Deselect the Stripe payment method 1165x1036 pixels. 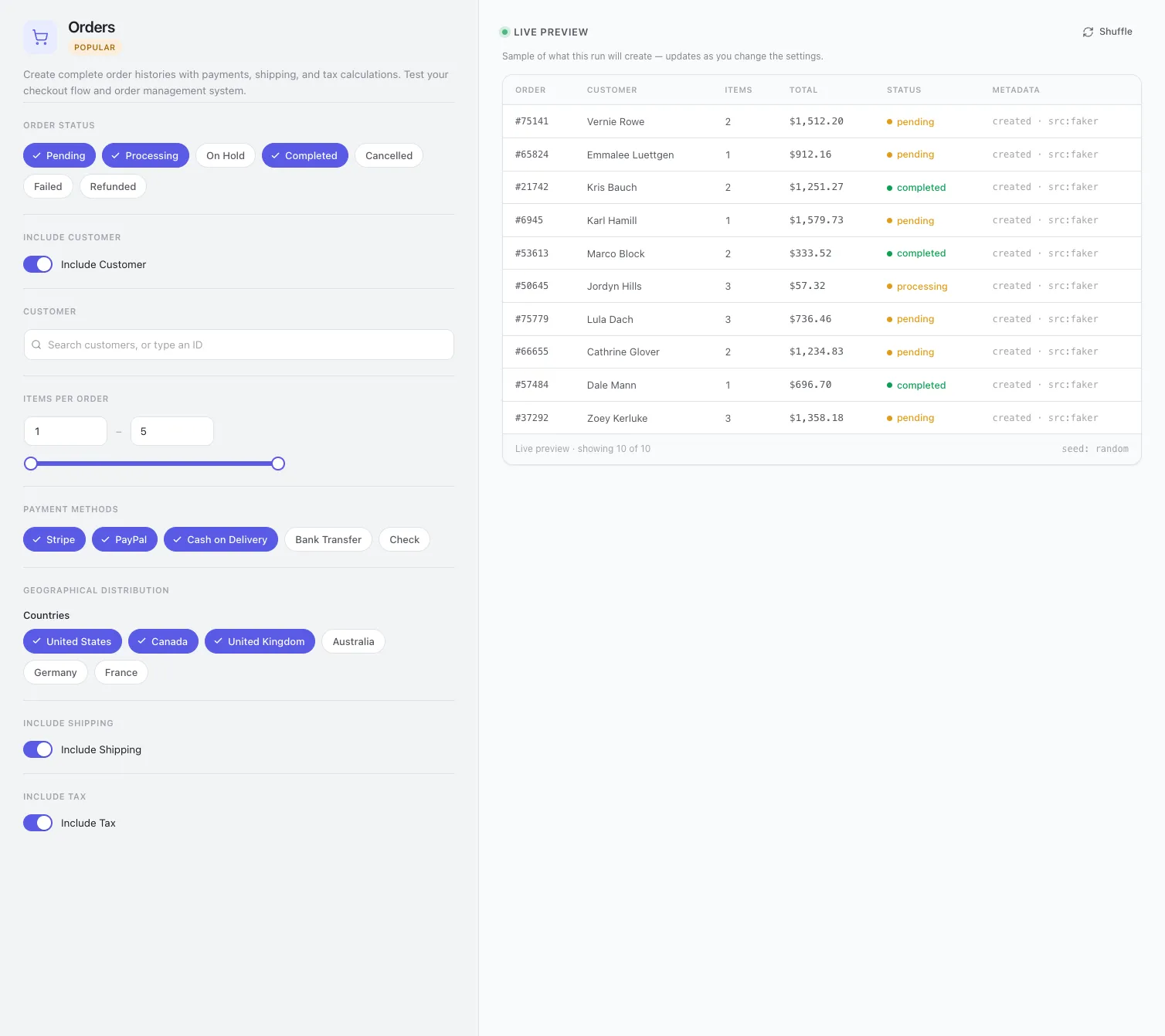click(54, 539)
